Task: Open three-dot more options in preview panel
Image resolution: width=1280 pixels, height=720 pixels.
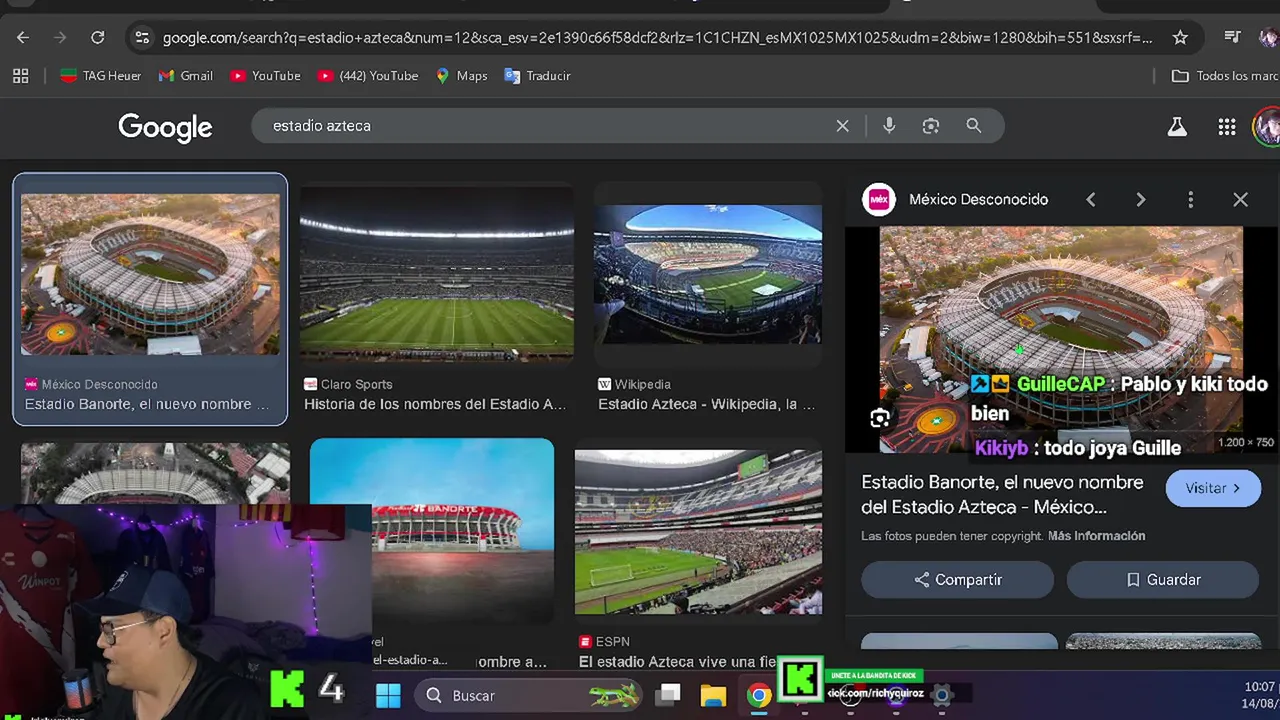Action: pos(1190,200)
